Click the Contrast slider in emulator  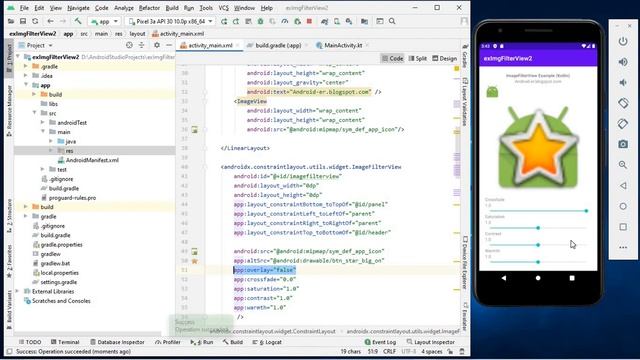[x=538, y=245]
